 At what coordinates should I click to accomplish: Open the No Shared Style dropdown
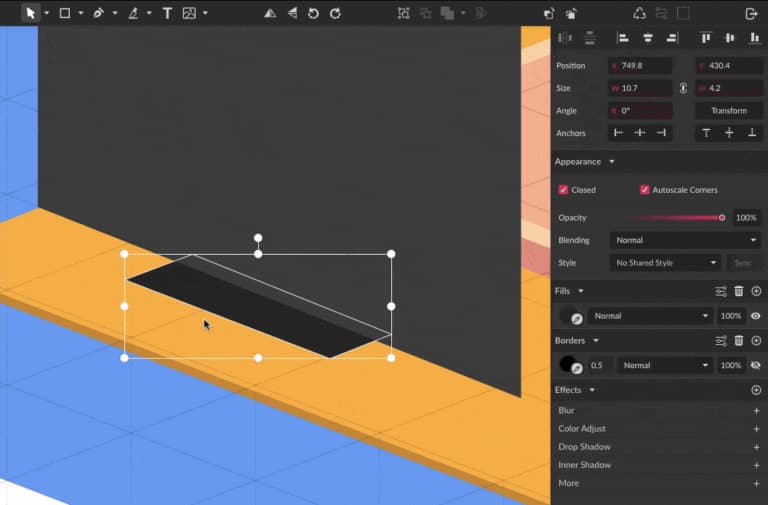[666, 263]
